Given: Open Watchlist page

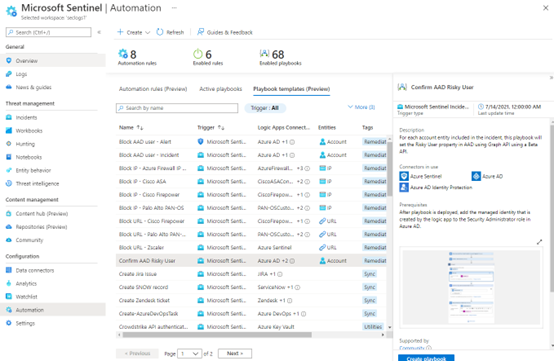Looking at the screenshot, I should [x=26, y=297].
